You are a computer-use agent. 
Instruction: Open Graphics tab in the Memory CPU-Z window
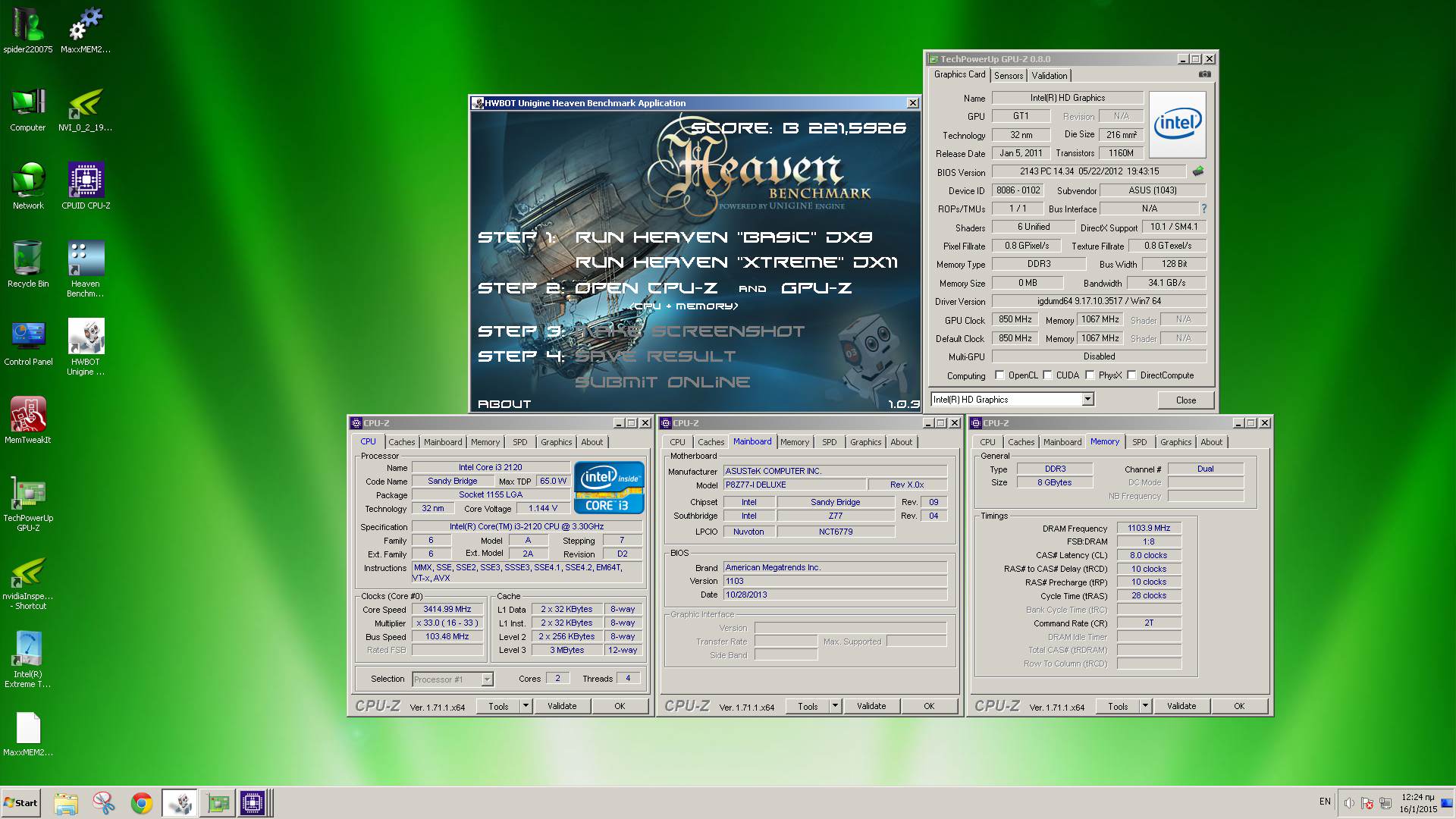tap(1175, 442)
